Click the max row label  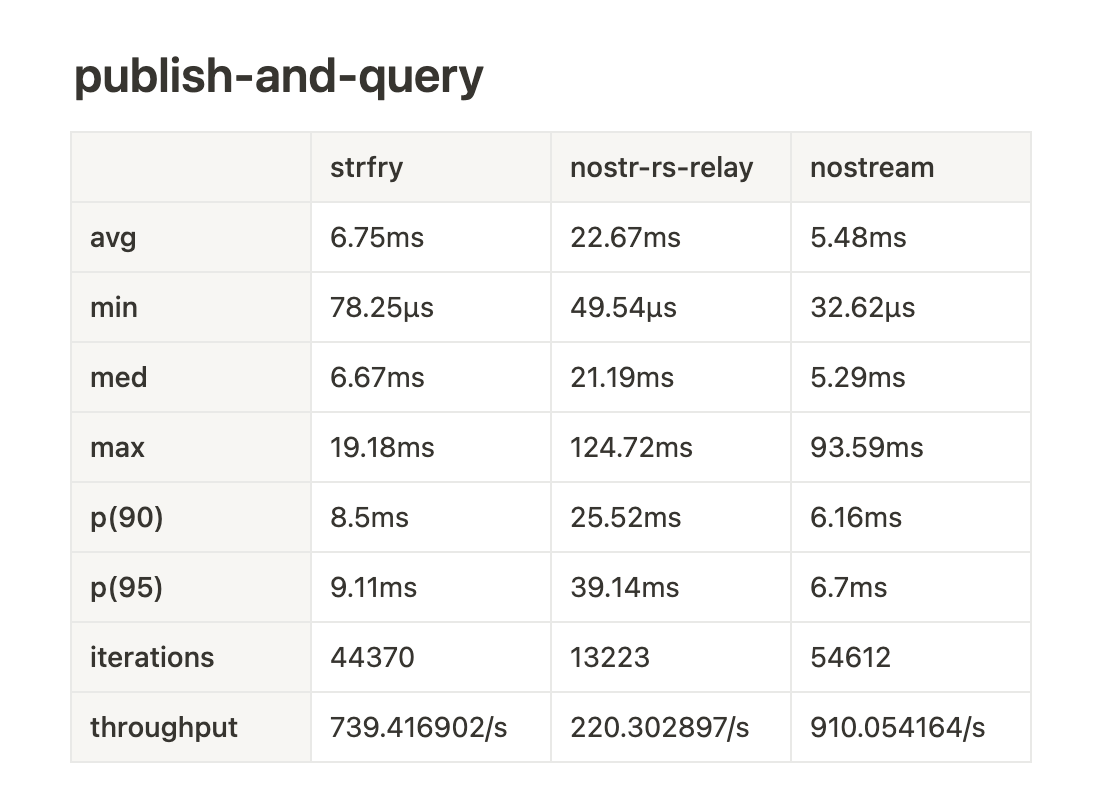(x=117, y=447)
